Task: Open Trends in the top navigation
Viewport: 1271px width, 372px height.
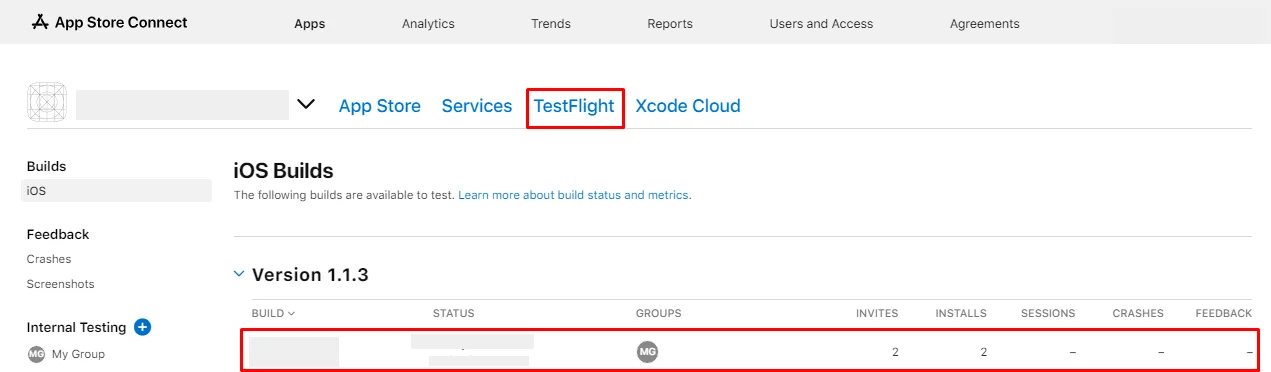Action: pyautogui.click(x=551, y=23)
